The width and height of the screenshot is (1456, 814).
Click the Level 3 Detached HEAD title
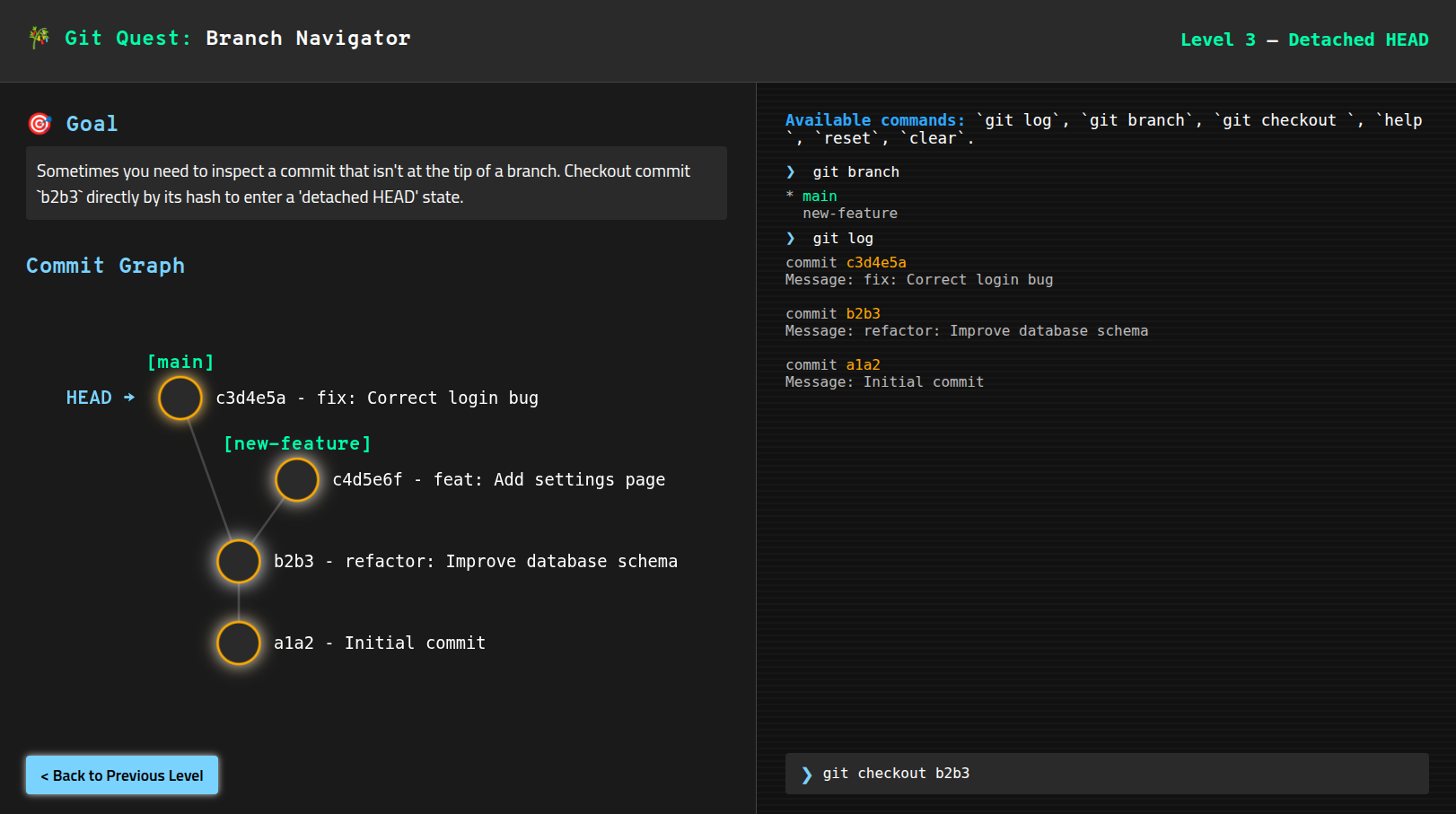1304,39
